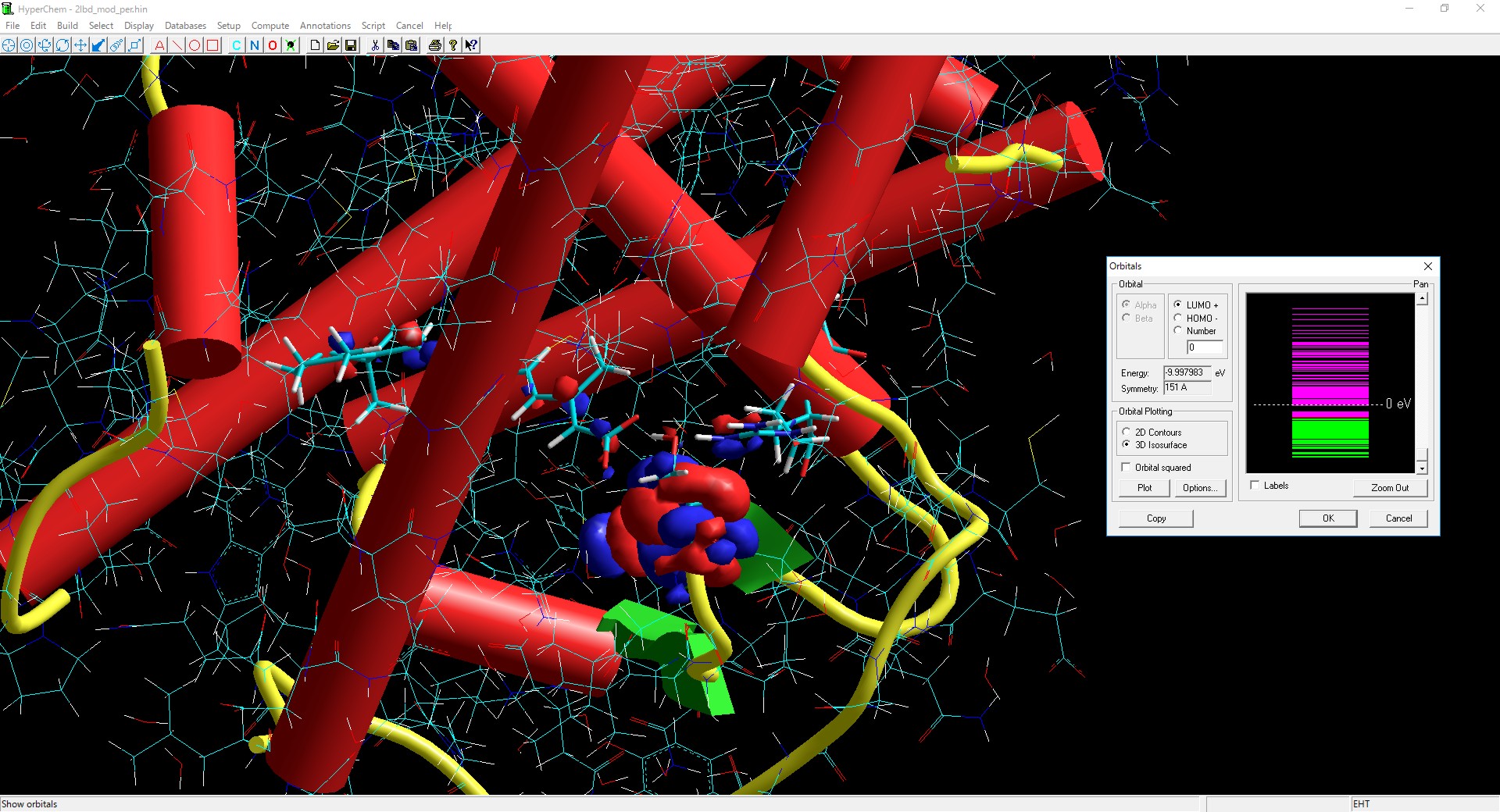Select the Oxygen element shortcut

[x=271, y=45]
